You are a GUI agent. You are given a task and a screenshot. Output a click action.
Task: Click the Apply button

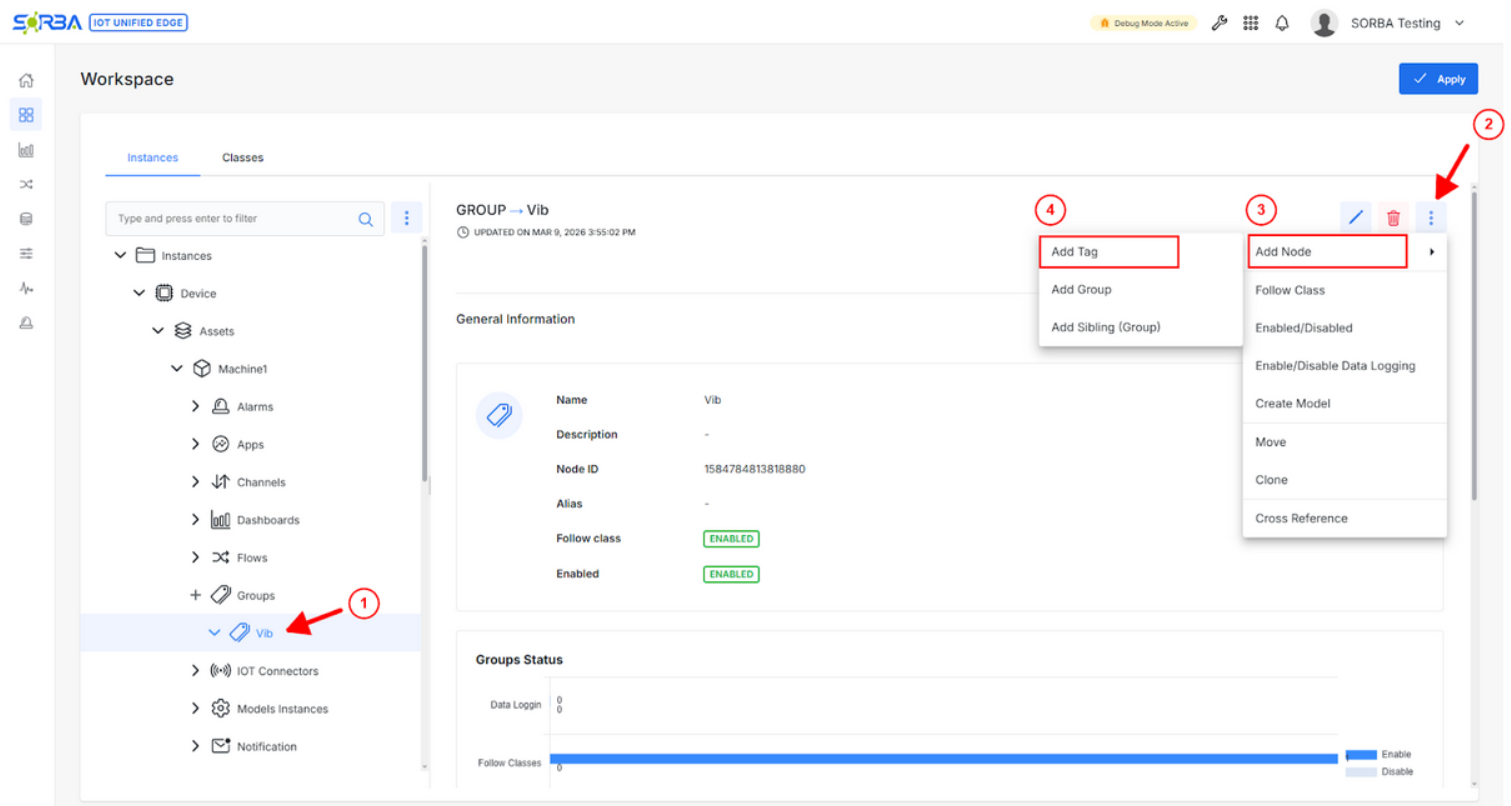click(x=1438, y=79)
